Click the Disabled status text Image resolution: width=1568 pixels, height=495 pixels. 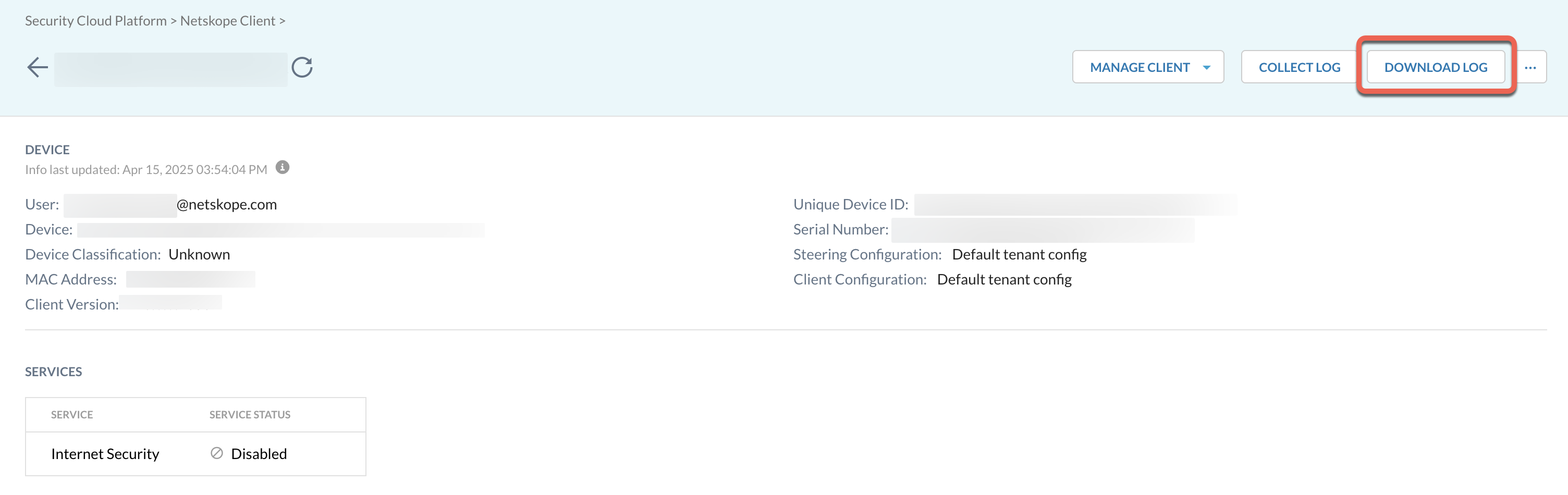[x=259, y=454]
